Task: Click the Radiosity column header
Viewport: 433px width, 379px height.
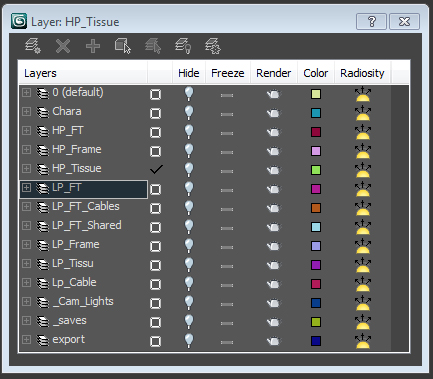Action: click(x=362, y=73)
